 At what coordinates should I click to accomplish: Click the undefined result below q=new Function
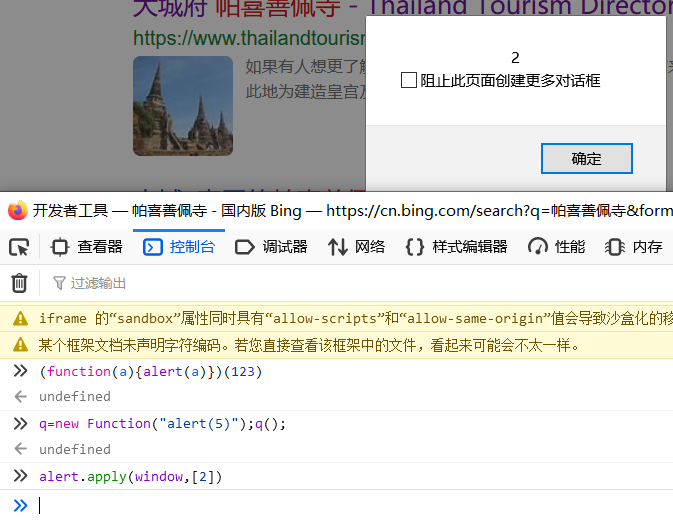pyautogui.click(x=75, y=450)
